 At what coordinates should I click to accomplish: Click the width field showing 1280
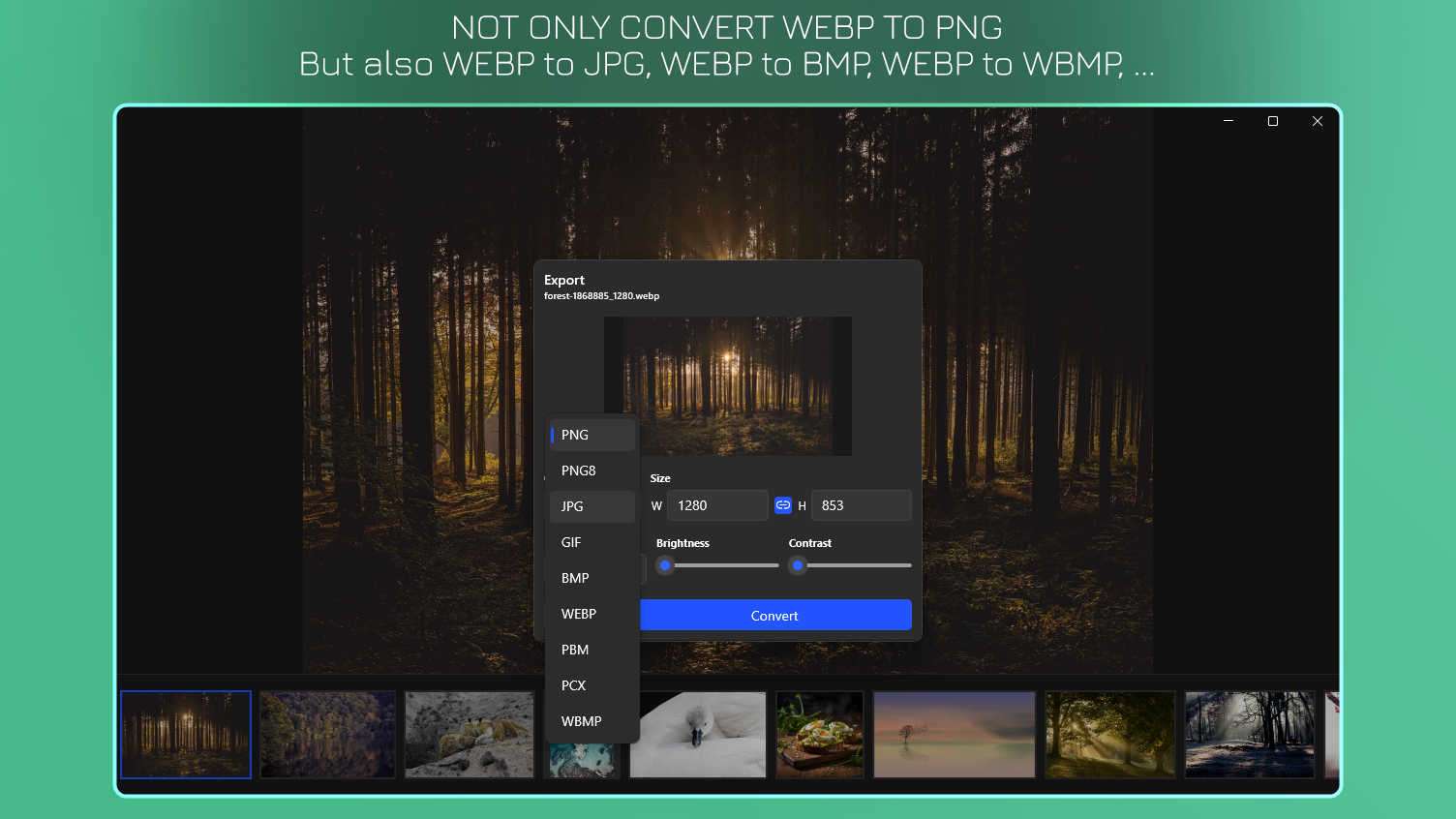click(717, 505)
